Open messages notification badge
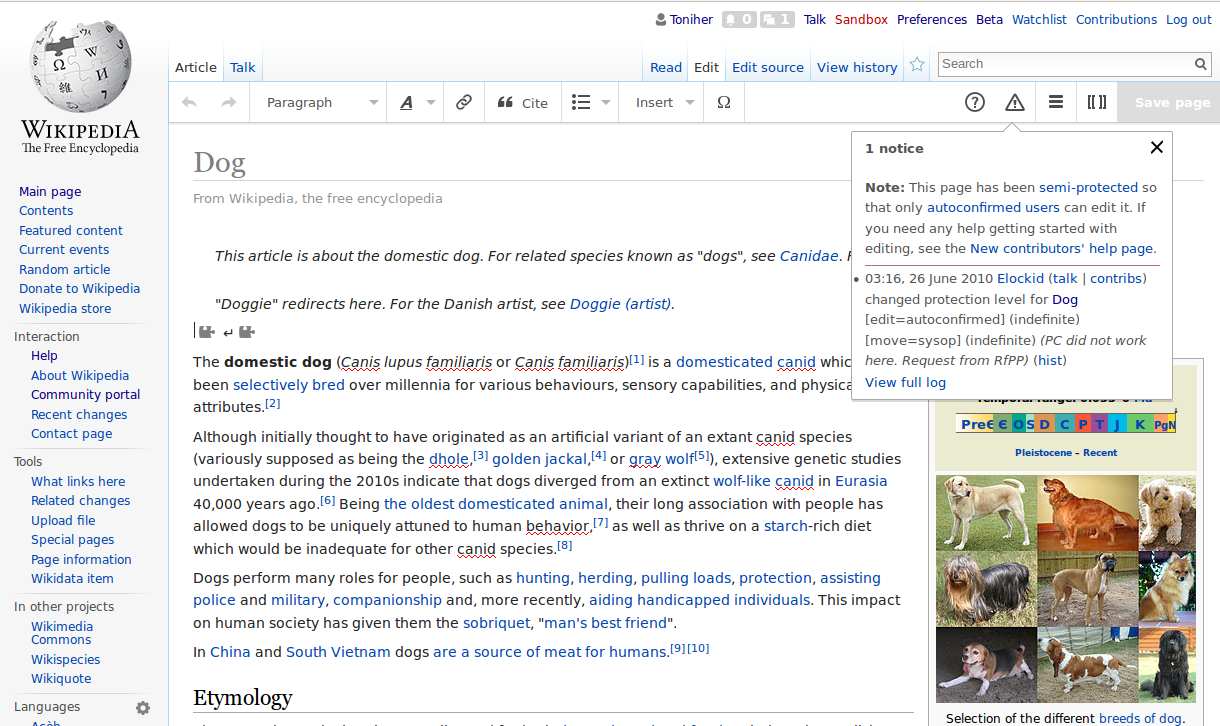Viewport: 1220px width, 726px height. coord(777,19)
